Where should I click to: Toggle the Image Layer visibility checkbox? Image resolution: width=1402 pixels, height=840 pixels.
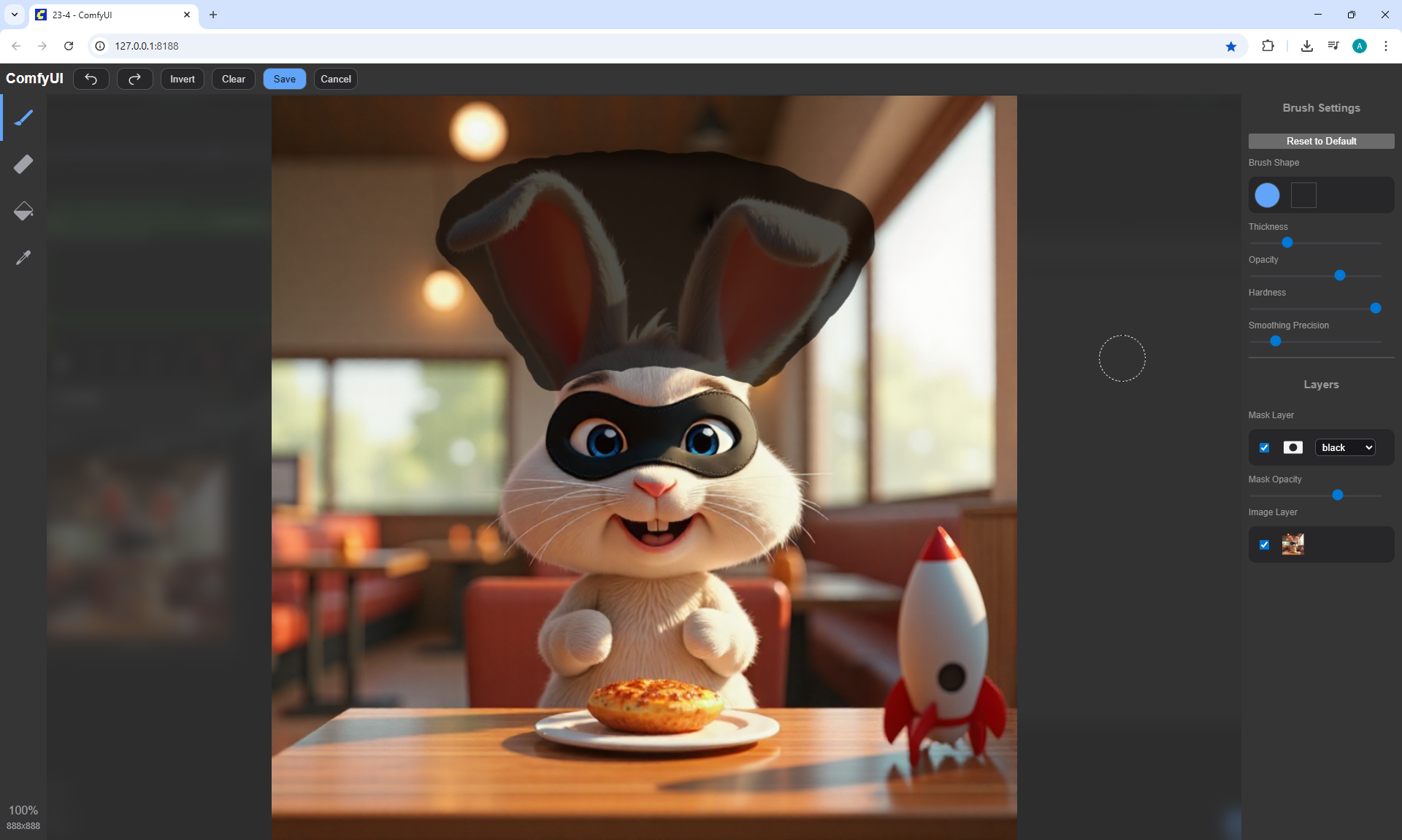[x=1265, y=544]
